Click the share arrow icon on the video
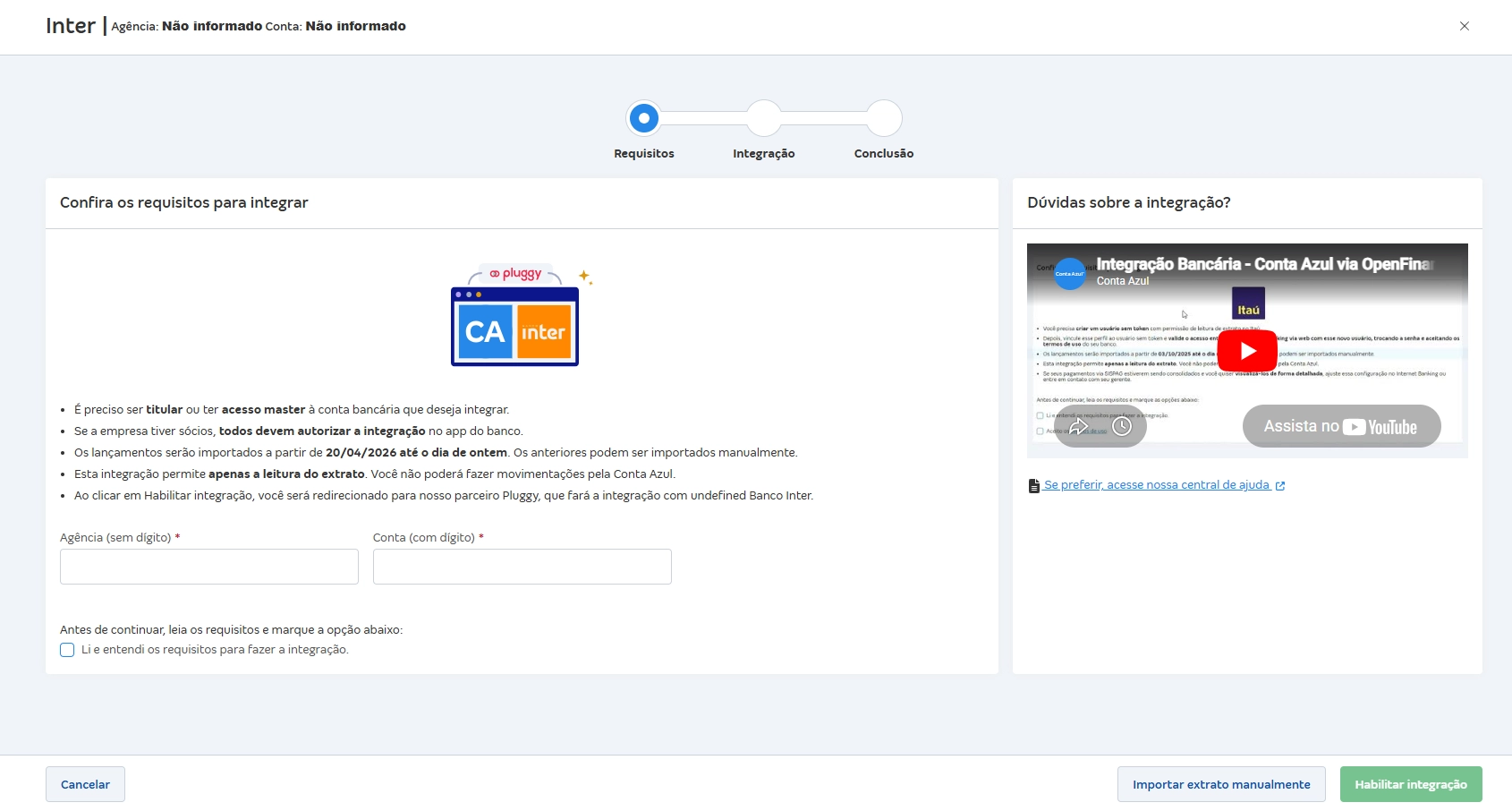1512x811 pixels. pyautogui.click(x=1078, y=427)
